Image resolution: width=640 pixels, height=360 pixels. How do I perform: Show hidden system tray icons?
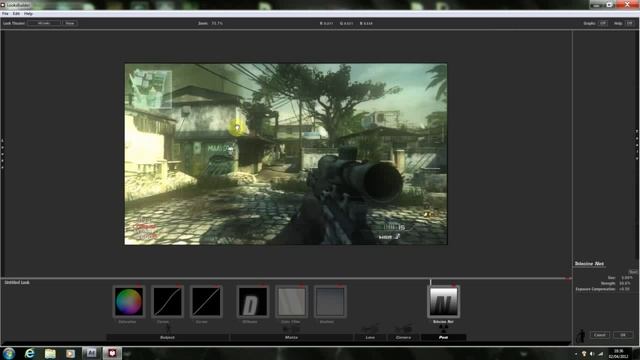click(576, 354)
